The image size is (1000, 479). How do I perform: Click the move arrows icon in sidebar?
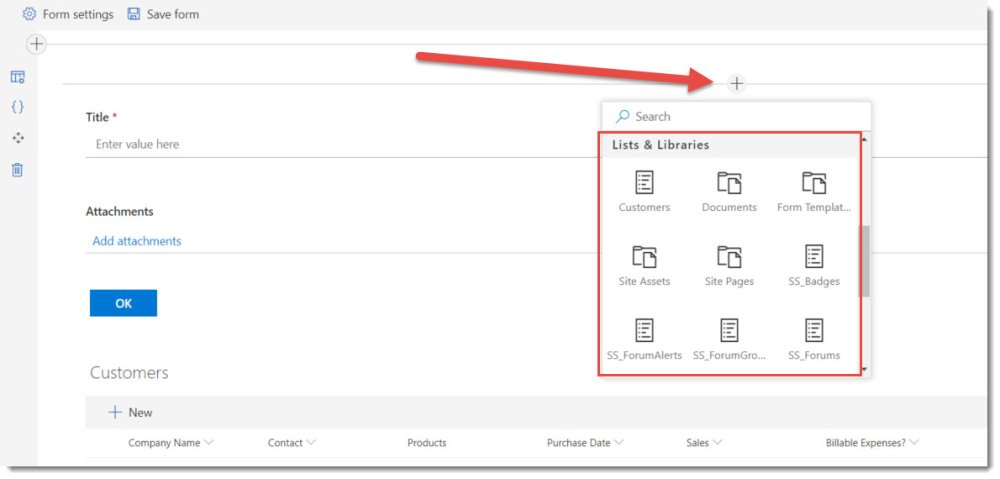17,138
